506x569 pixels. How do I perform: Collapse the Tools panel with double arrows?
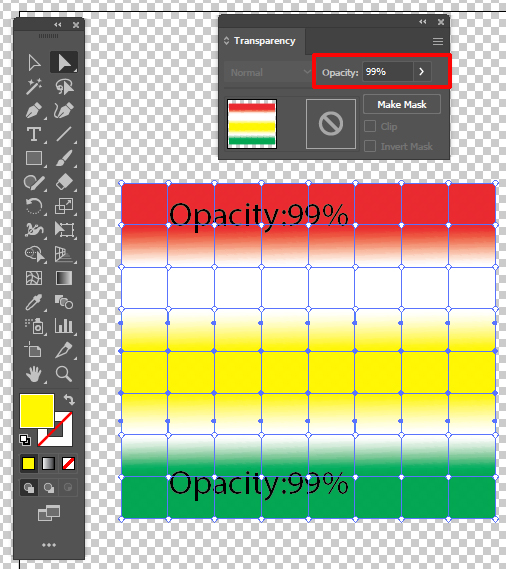[x=58, y=25]
